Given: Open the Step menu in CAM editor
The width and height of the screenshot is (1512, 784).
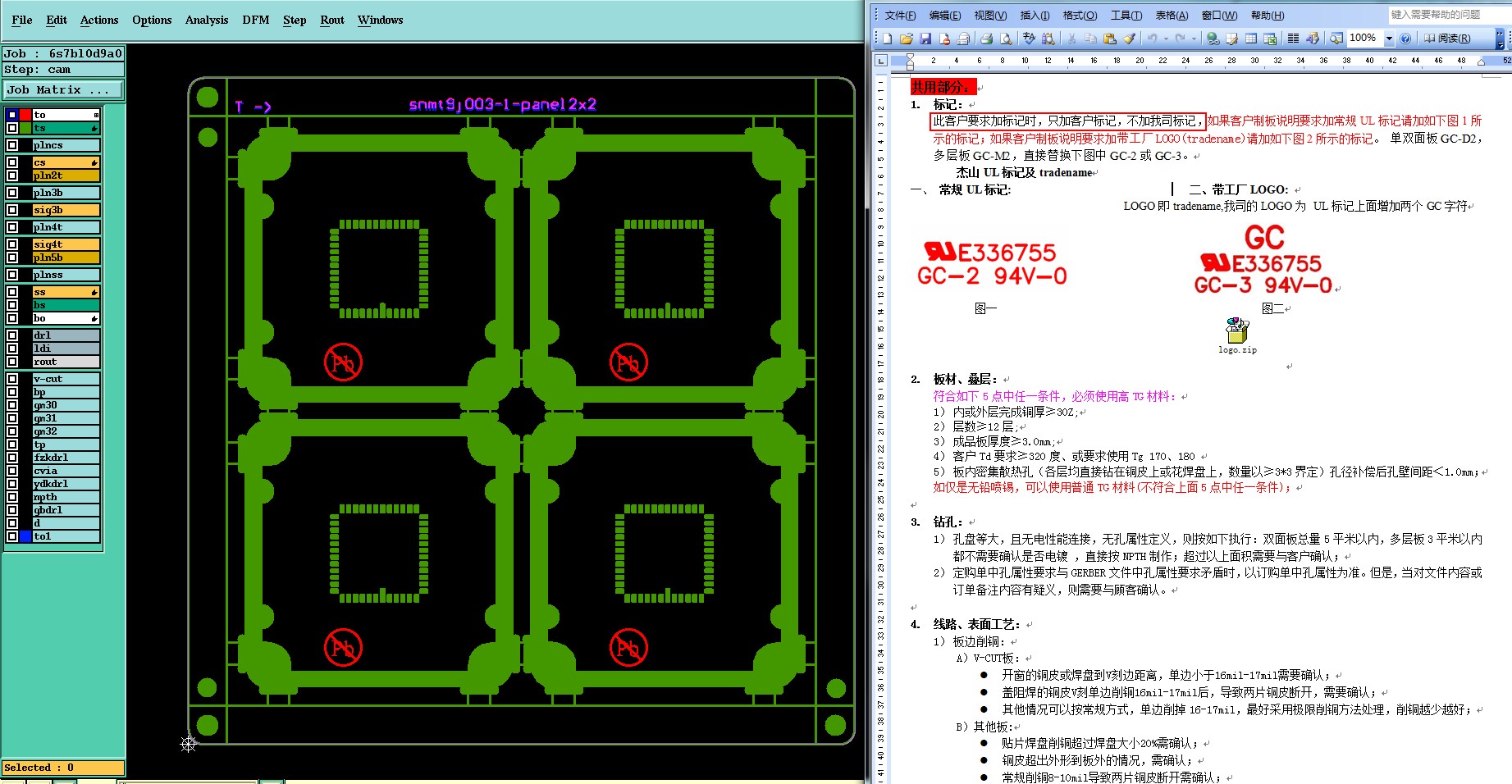Looking at the screenshot, I should (x=295, y=20).
